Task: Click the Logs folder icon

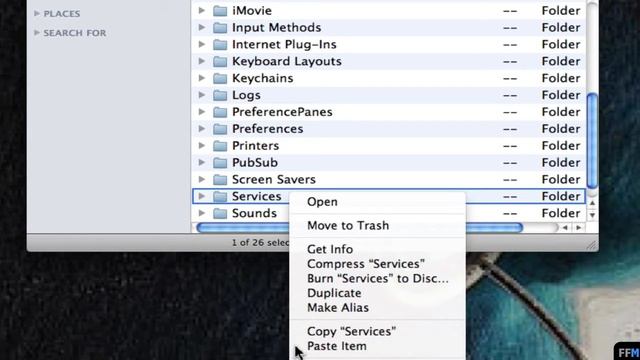Action: coord(220,95)
